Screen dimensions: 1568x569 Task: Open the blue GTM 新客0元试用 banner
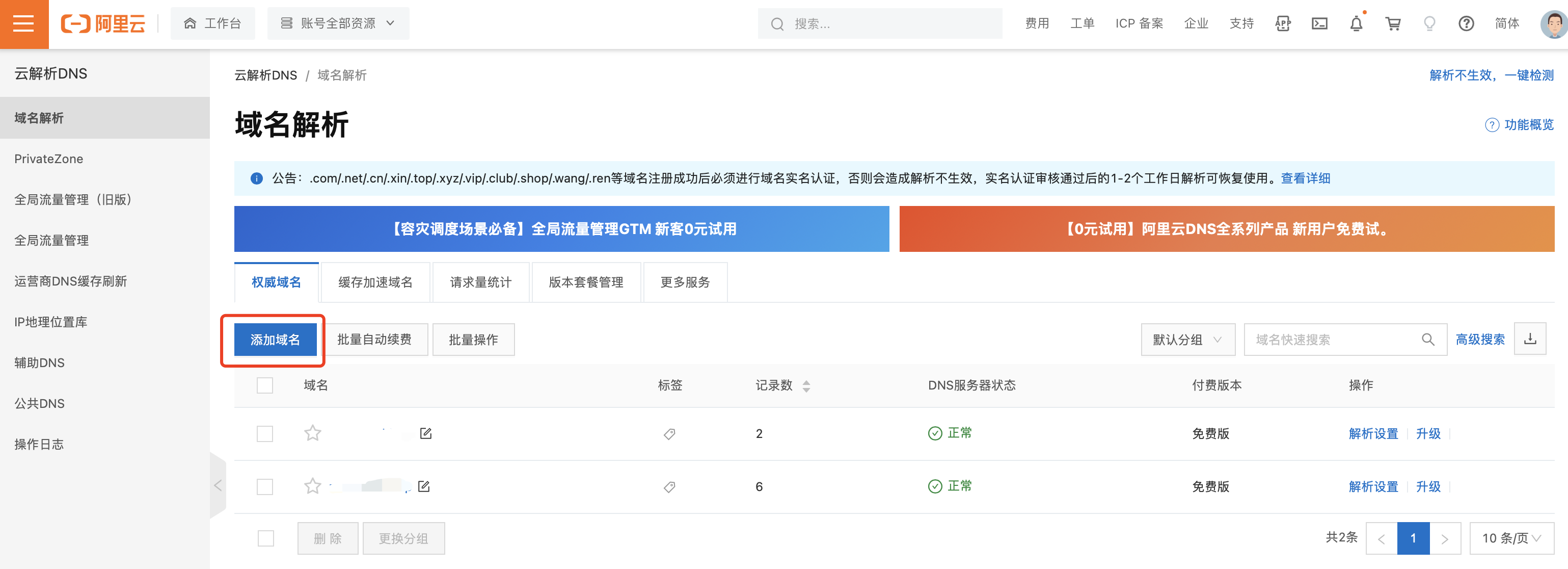[x=561, y=228]
